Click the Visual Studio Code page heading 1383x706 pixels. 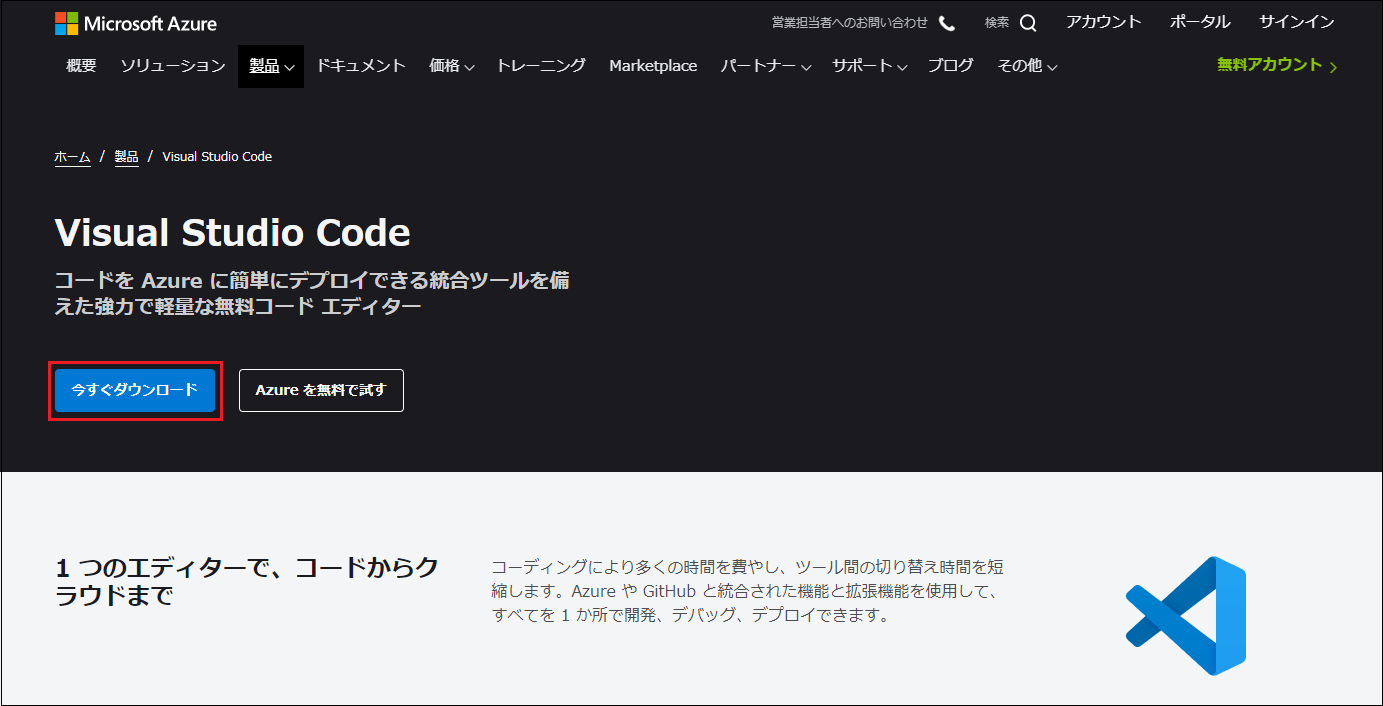coord(232,233)
